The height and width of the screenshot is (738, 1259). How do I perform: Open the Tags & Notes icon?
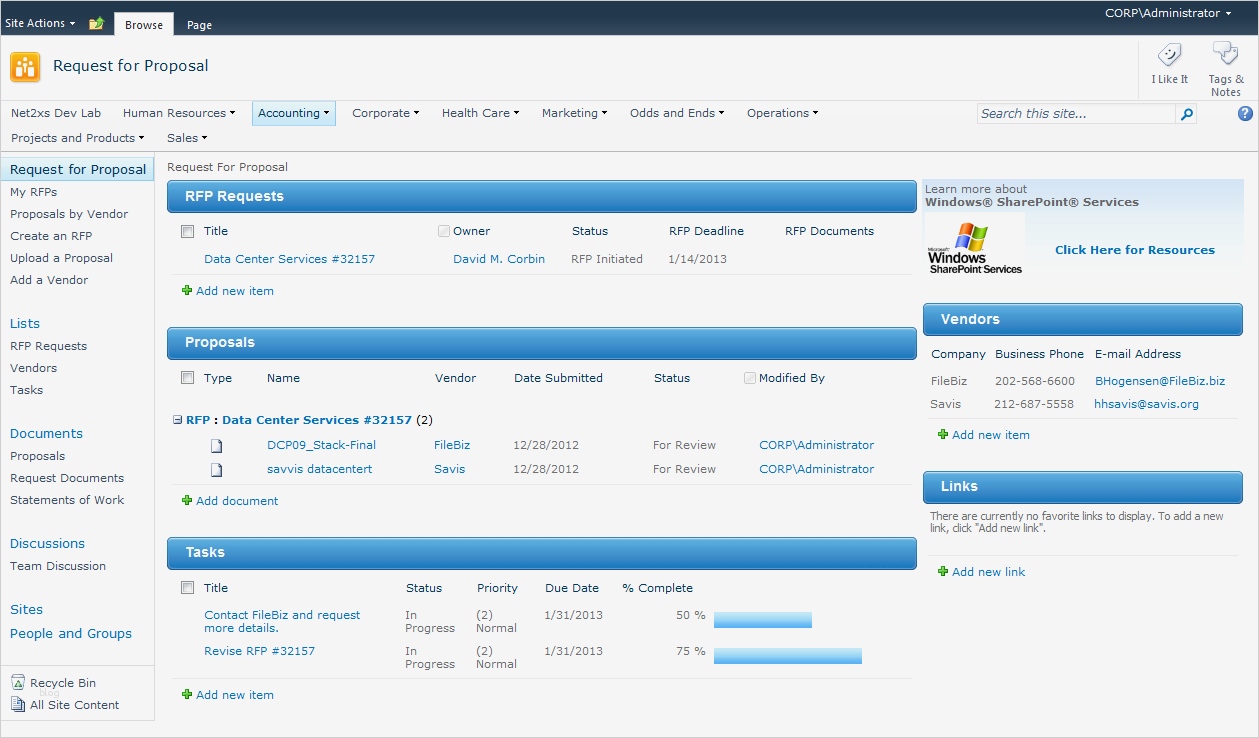click(1225, 55)
